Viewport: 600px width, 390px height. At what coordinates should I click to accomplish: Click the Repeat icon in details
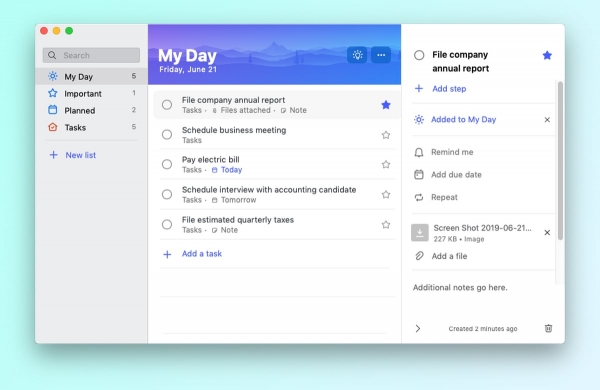(x=419, y=197)
